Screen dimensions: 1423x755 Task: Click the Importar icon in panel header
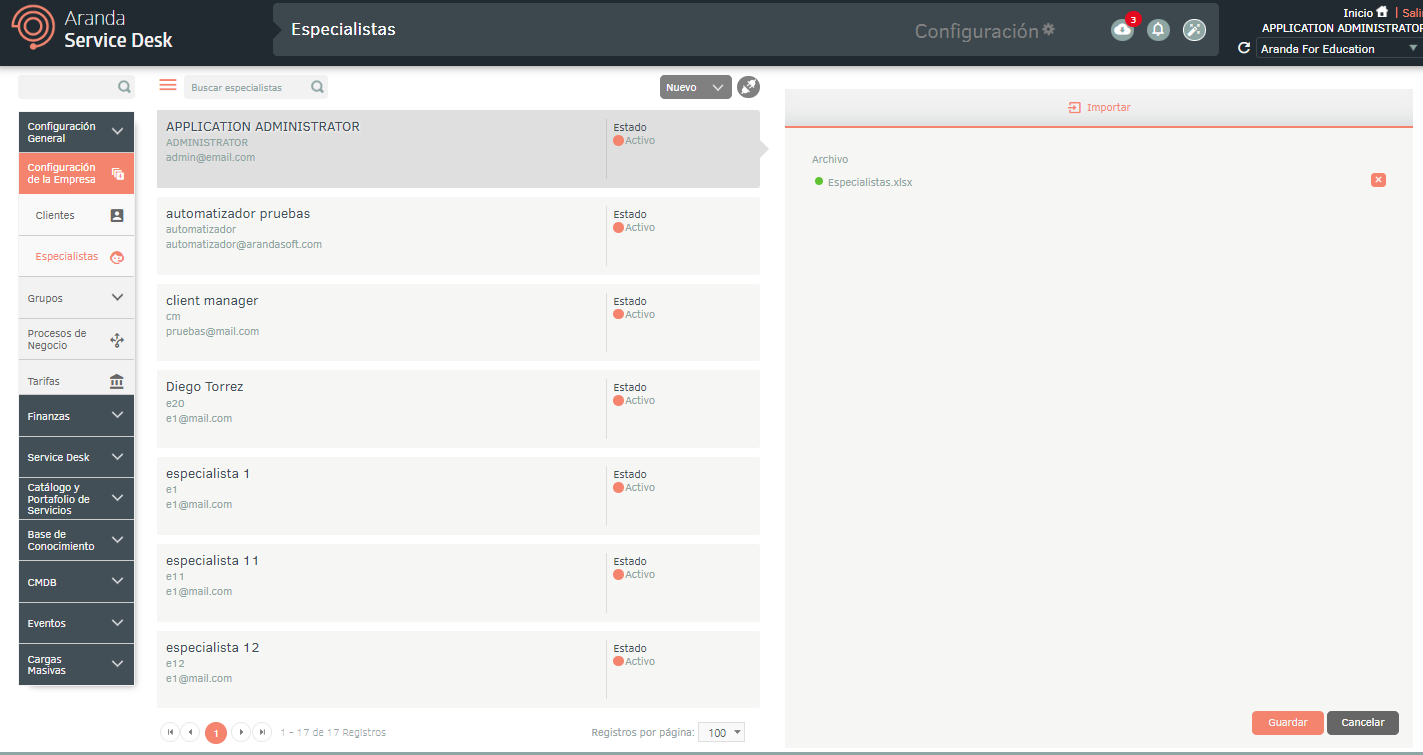[1074, 107]
